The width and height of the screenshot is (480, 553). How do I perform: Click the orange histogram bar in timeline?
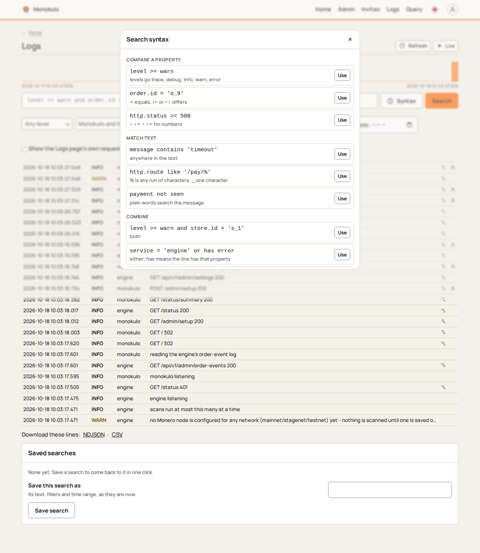(x=455, y=72)
